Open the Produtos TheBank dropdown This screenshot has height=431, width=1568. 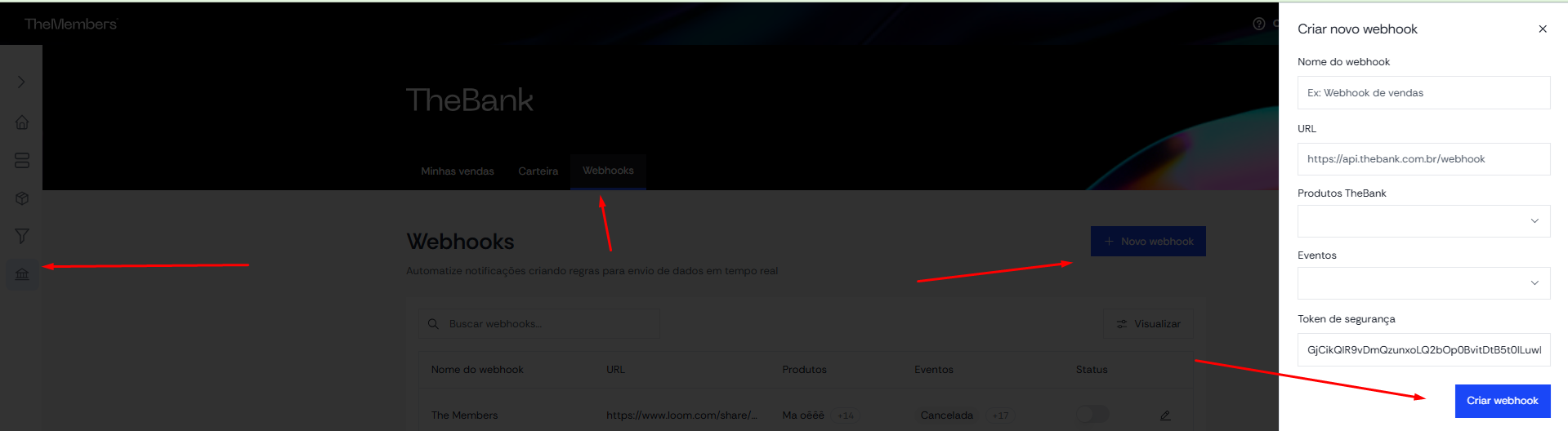(1423, 221)
